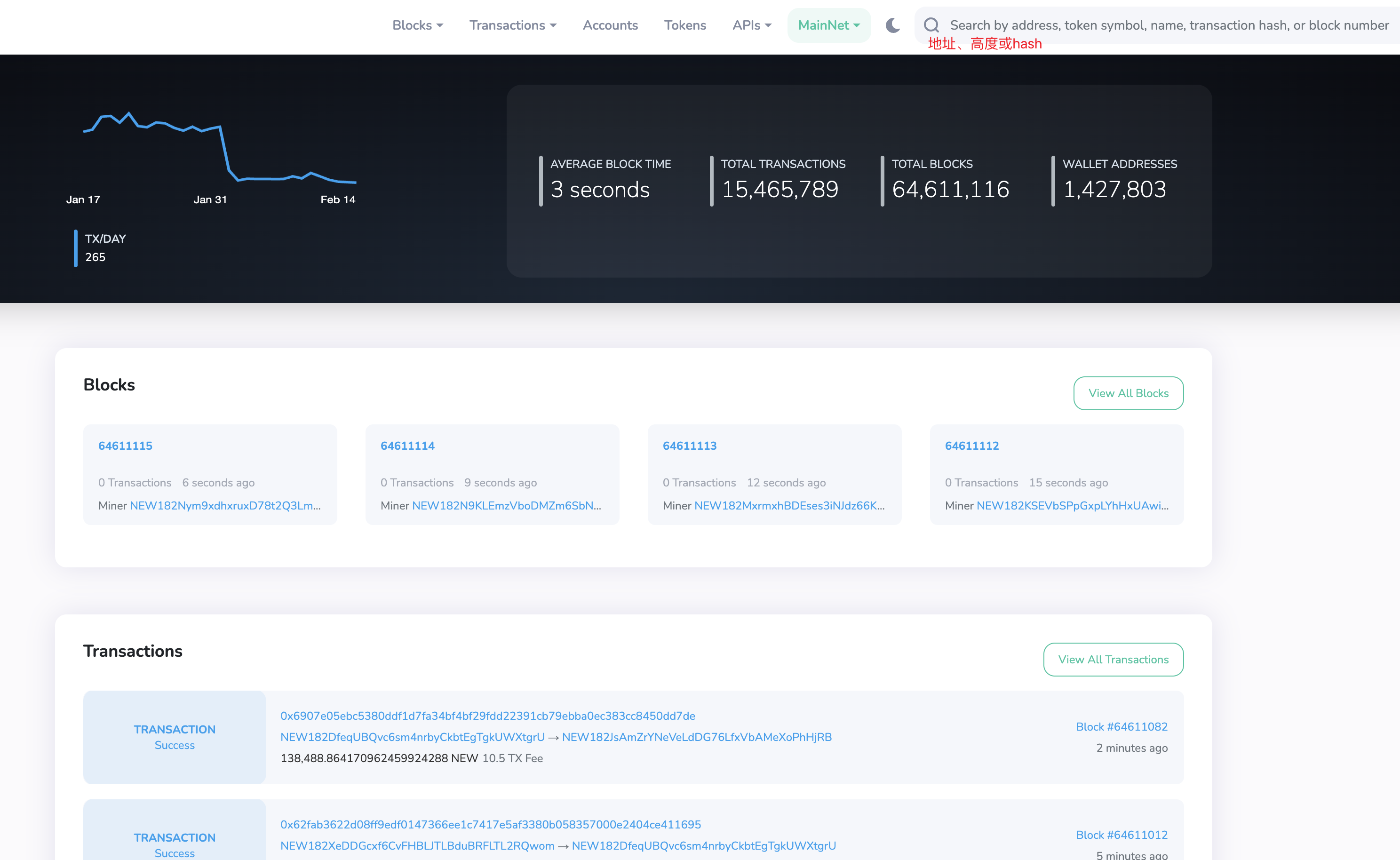Open Block #64611082 link
Screen dimensions: 1400x860
1121,726
